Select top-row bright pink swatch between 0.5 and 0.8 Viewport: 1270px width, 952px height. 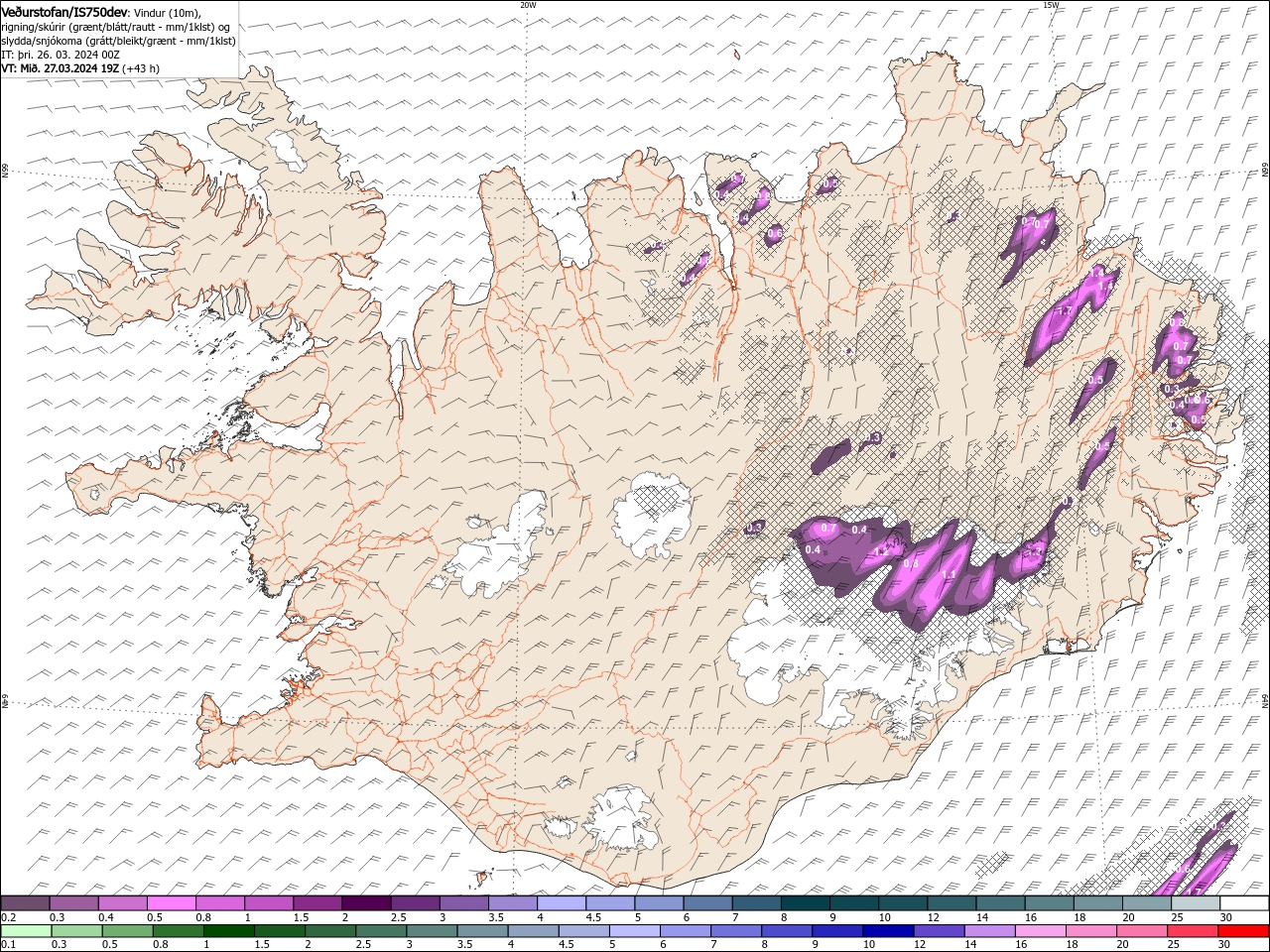click(x=171, y=902)
